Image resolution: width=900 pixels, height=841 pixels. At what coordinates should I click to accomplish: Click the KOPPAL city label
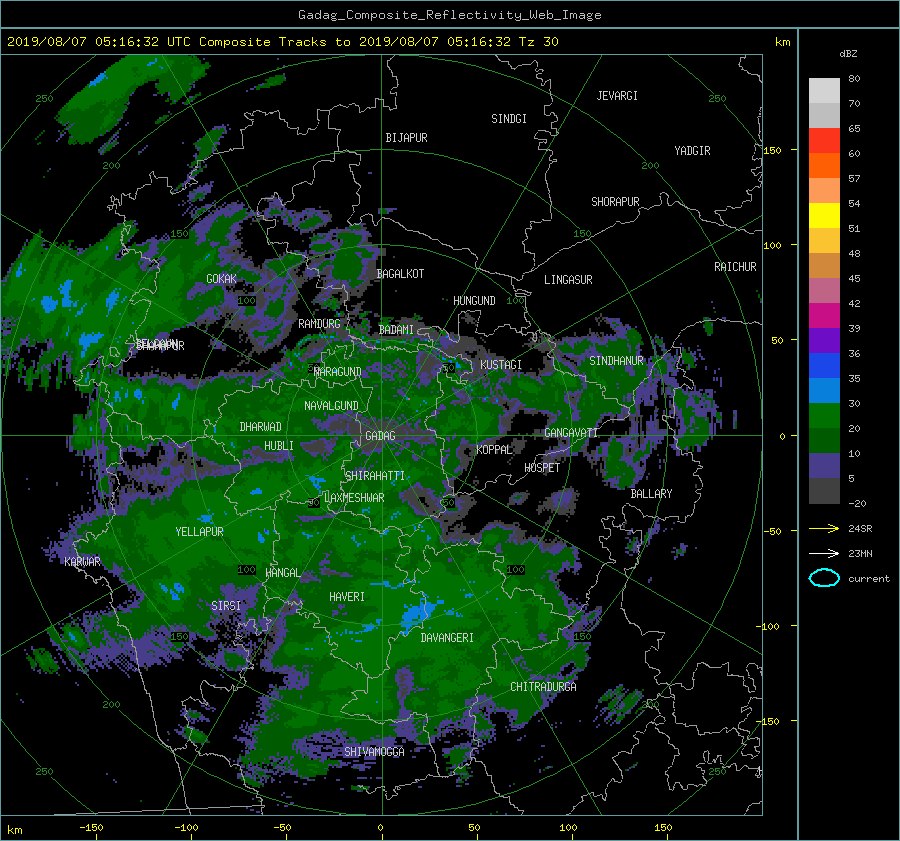pos(494,450)
